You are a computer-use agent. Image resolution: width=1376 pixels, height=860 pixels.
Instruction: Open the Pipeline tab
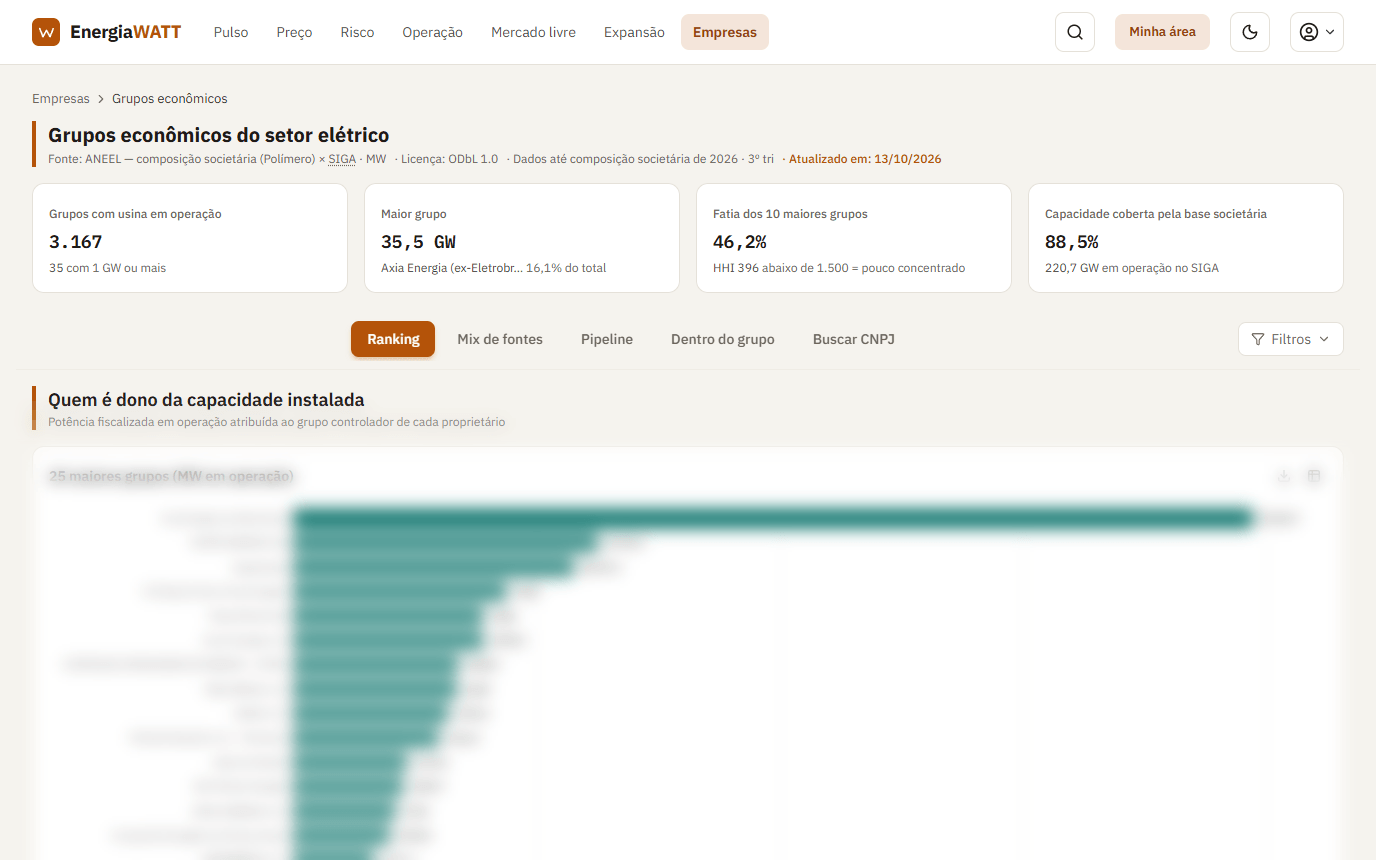tap(607, 339)
